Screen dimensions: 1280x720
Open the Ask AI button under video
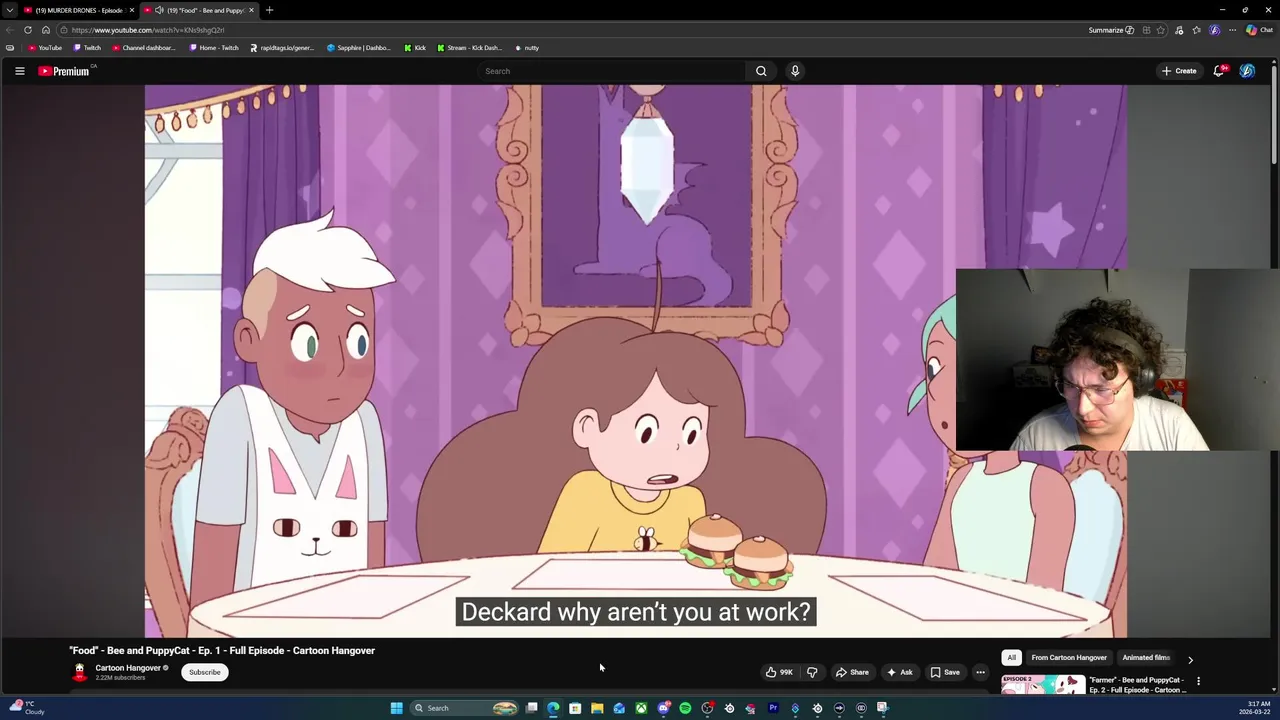tap(899, 672)
